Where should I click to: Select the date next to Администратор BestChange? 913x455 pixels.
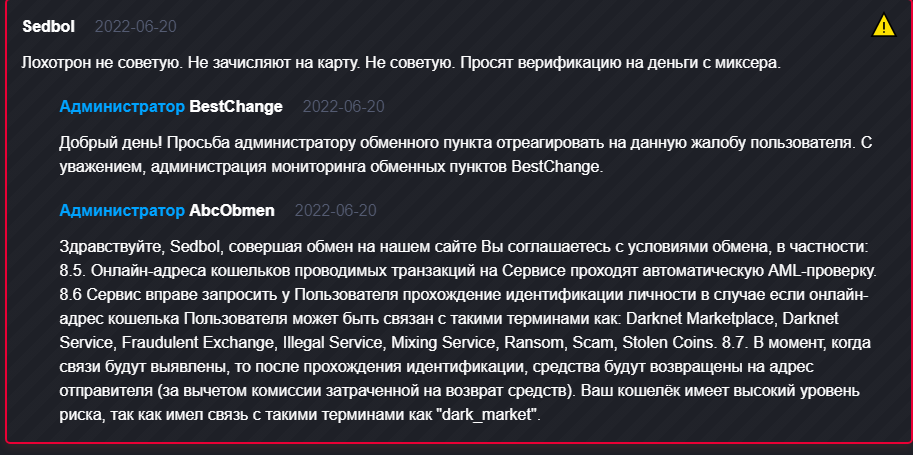[x=344, y=107]
